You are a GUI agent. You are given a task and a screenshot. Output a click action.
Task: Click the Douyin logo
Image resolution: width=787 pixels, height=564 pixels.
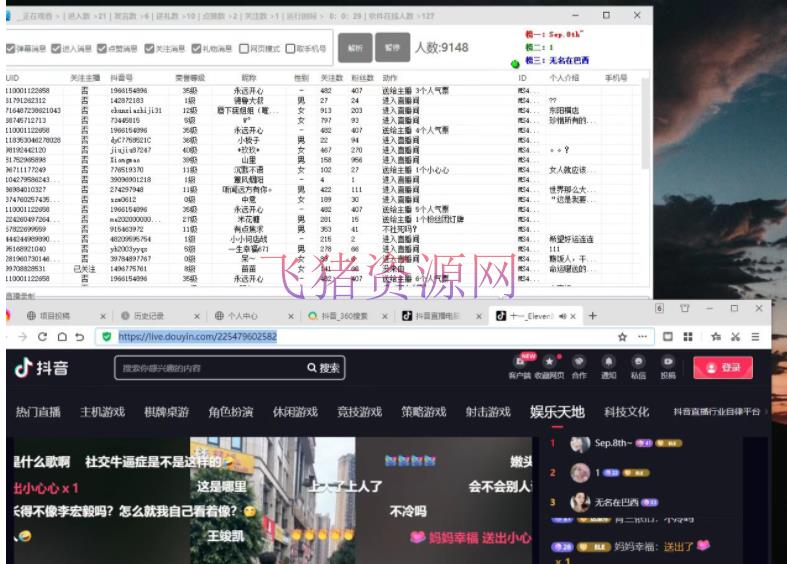[41, 368]
